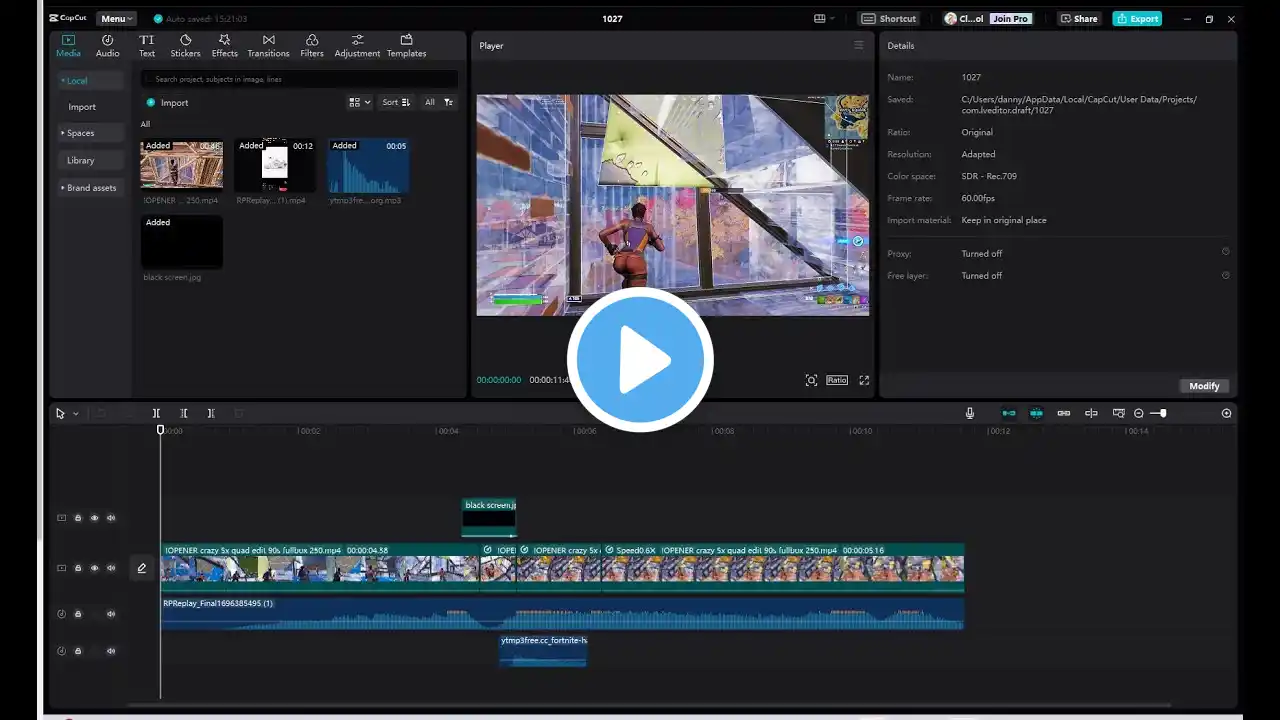Open the Filters tab
Viewport: 1280px width, 720px height.
pyautogui.click(x=312, y=46)
